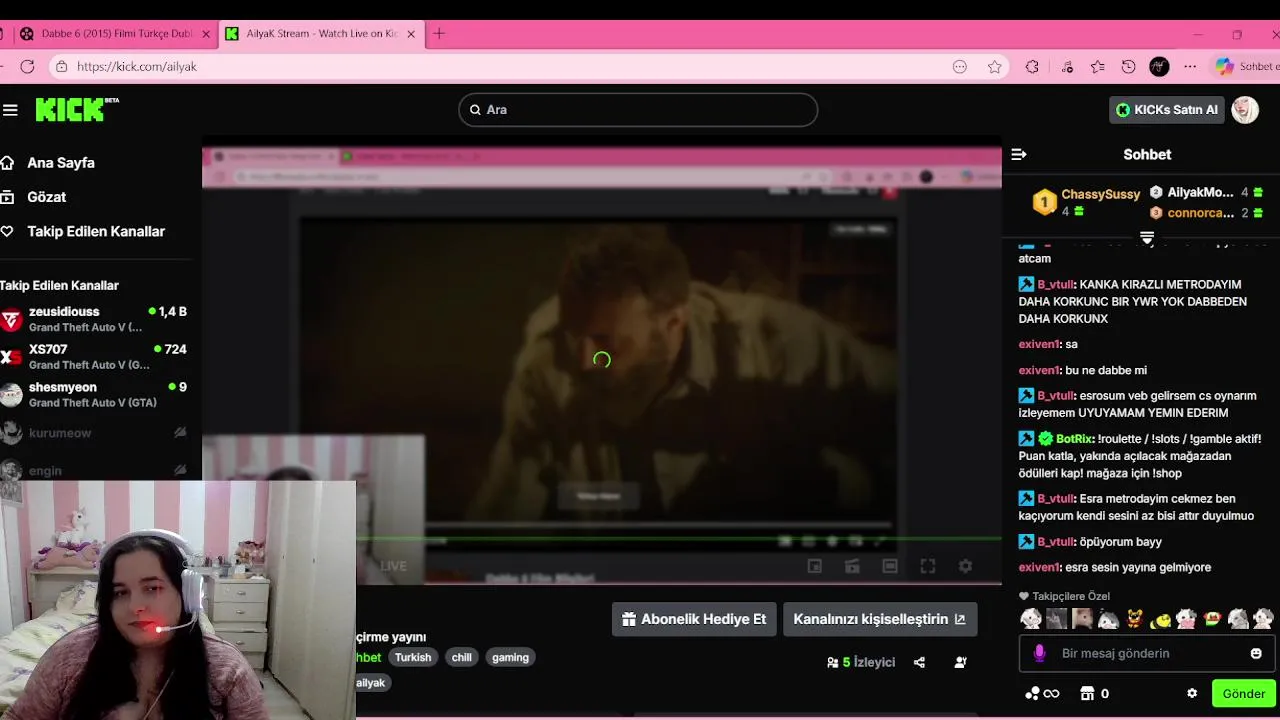Open the Kick hamburger menu
Screen dimensions: 1280x720
(10, 110)
